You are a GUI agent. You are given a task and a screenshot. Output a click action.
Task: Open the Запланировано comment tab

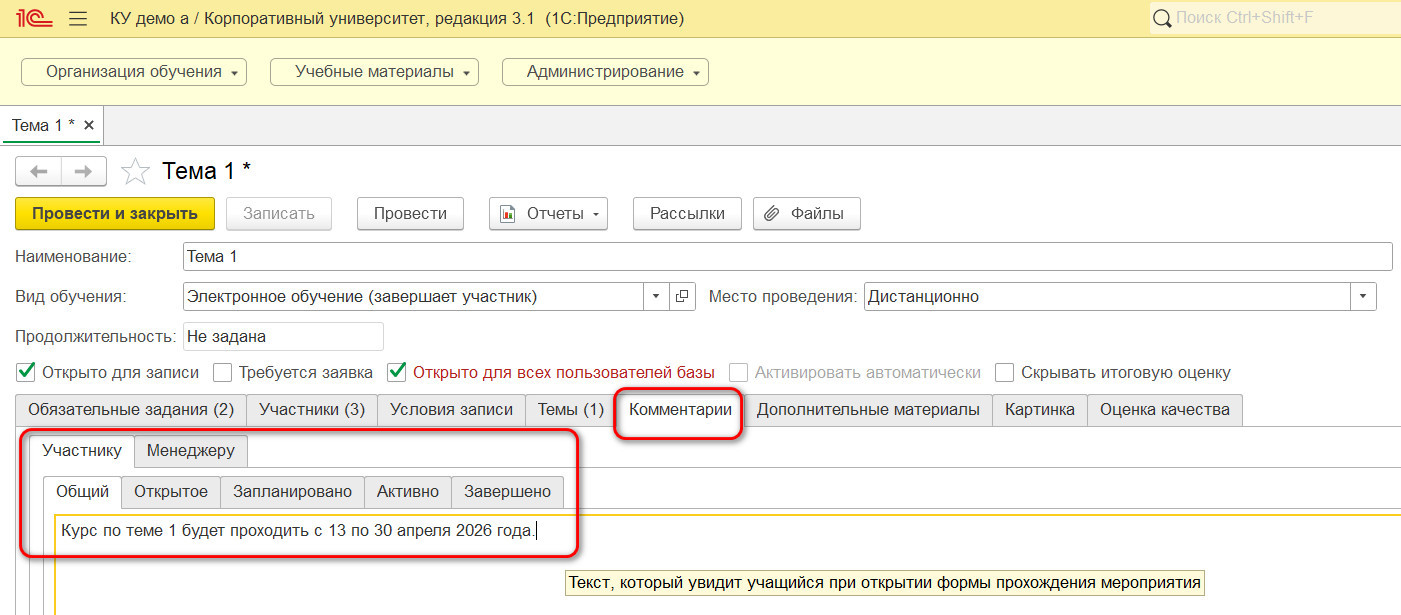[x=292, y=491]
